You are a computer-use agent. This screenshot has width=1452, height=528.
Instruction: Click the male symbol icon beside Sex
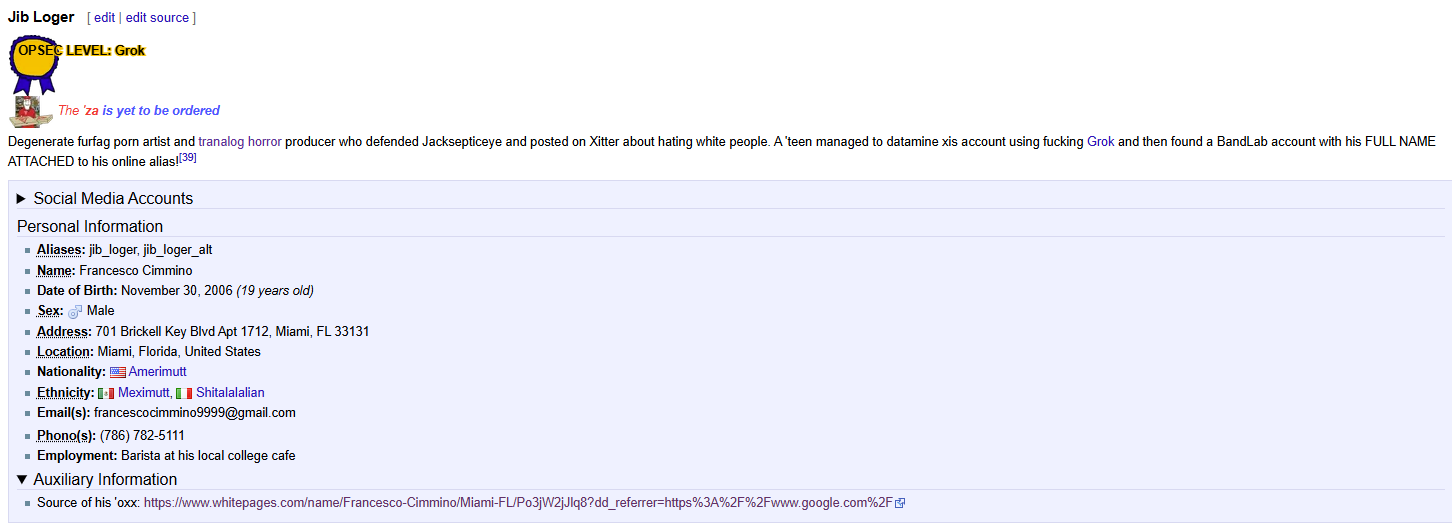[x=75, y=312]
